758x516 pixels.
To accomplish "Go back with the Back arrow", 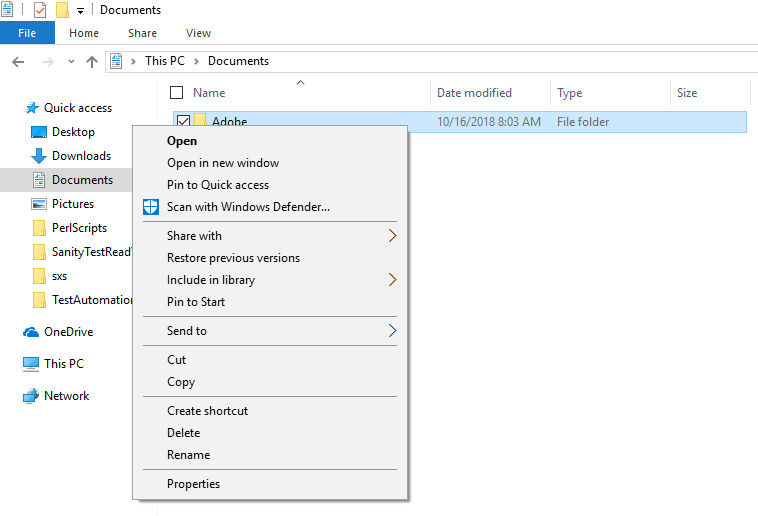I will tap(18, 61).
